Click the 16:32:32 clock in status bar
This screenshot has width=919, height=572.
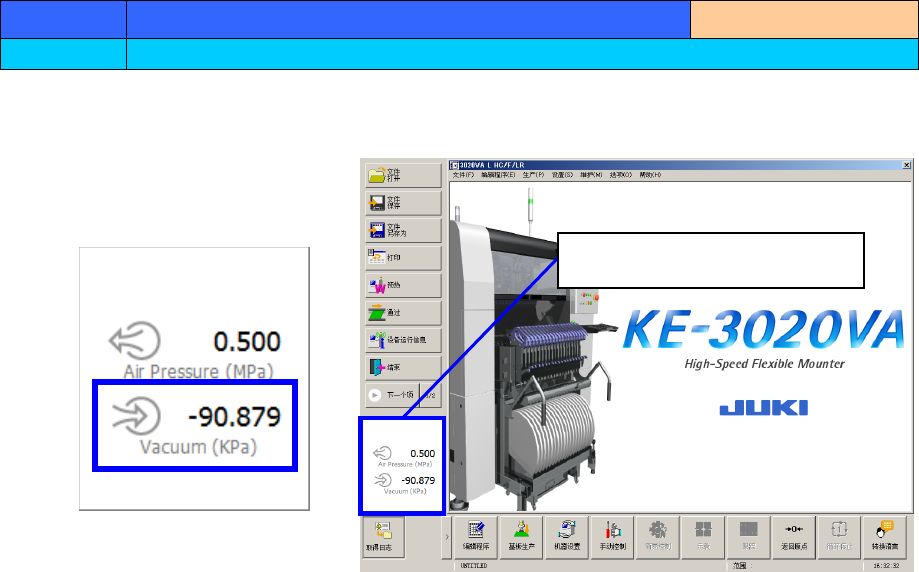886,566
